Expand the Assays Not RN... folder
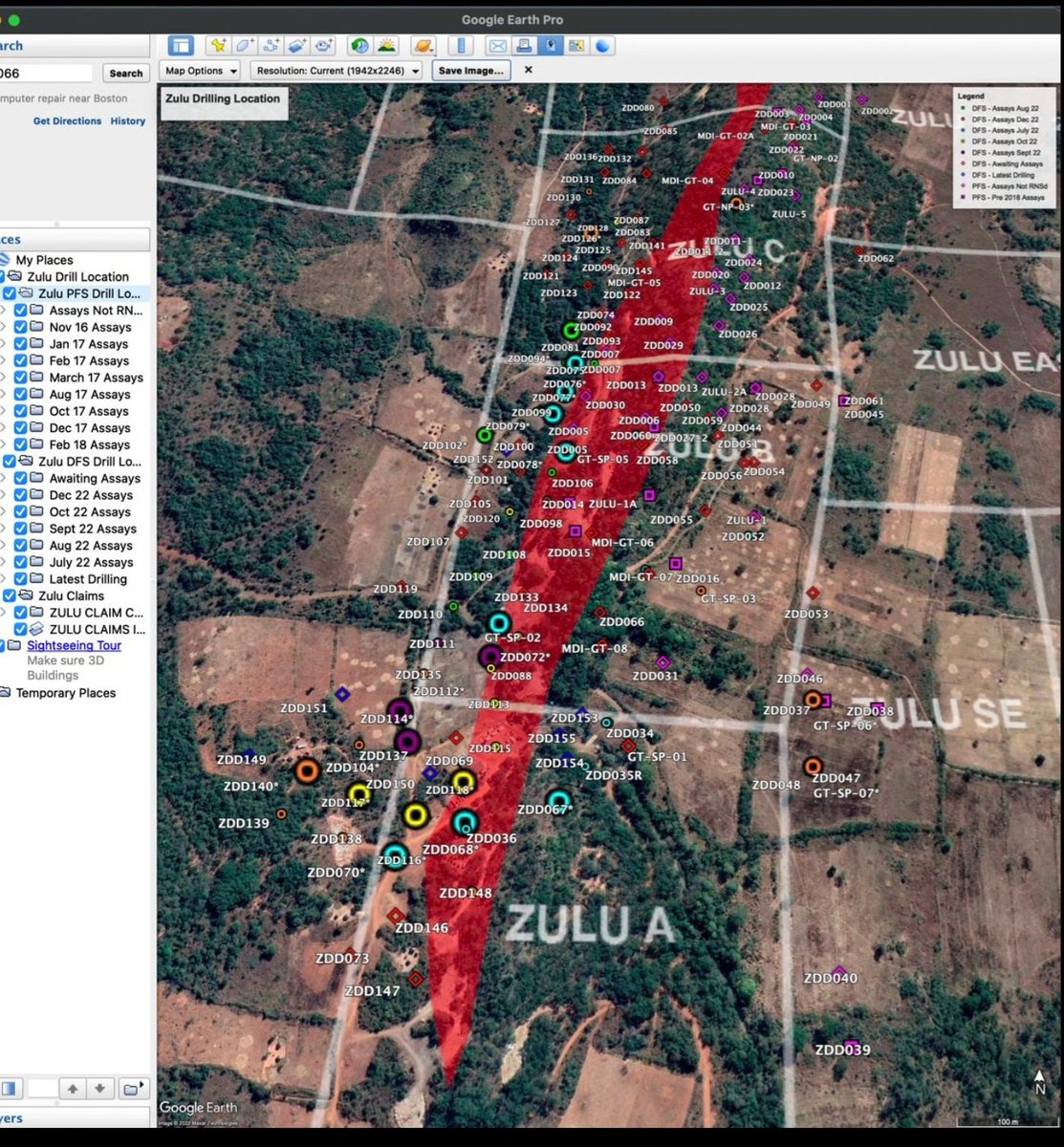The width and height of the screenshot is (1064, 1147). click(3, 311)
